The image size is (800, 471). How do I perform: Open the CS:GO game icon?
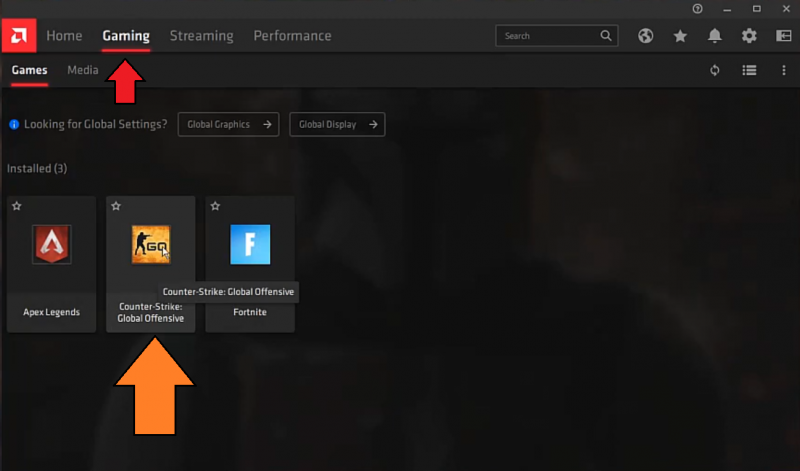[x=151, y=244]
